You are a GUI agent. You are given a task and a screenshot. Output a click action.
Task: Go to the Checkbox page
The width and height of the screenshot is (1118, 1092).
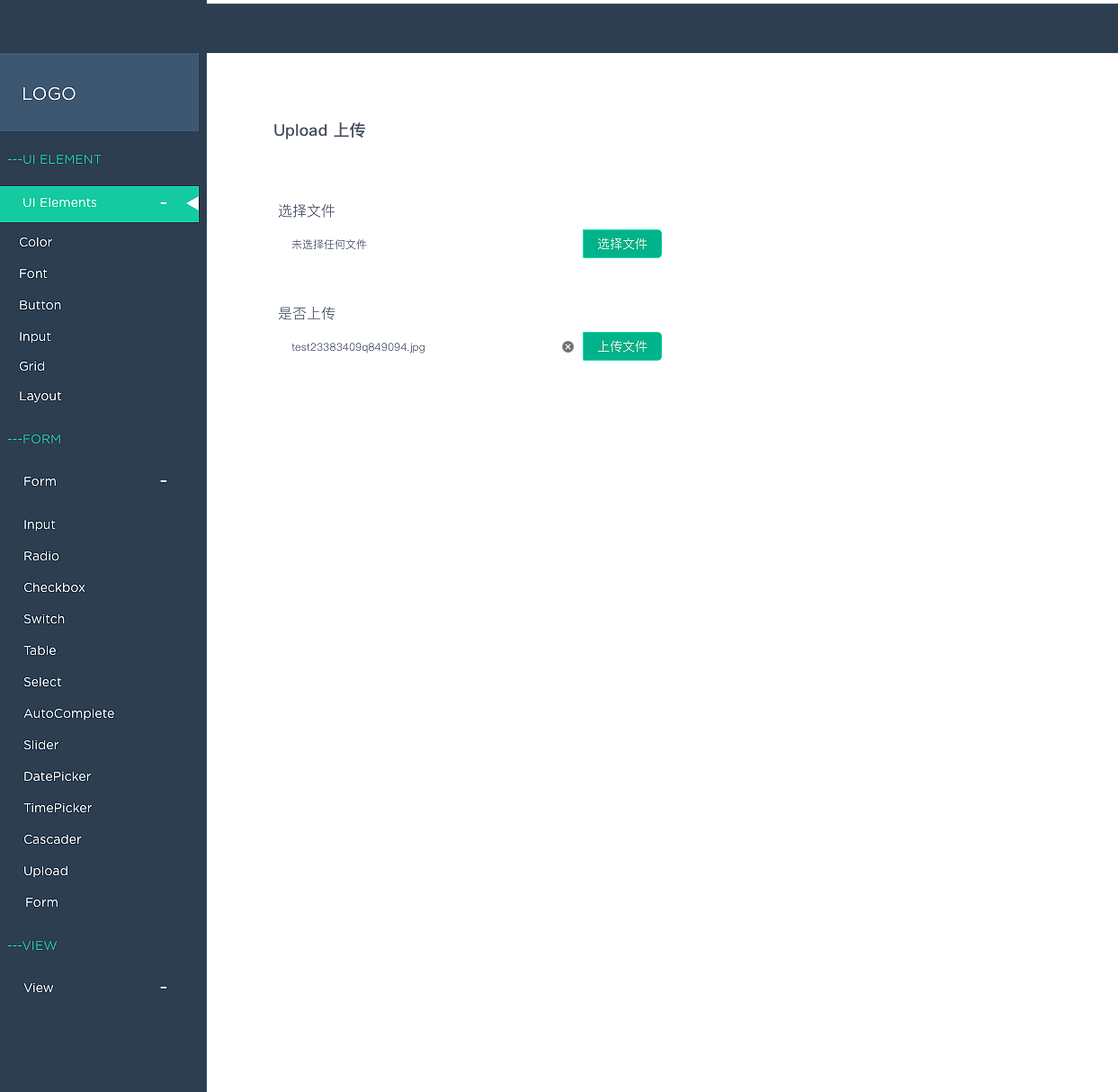coord(55,587)
